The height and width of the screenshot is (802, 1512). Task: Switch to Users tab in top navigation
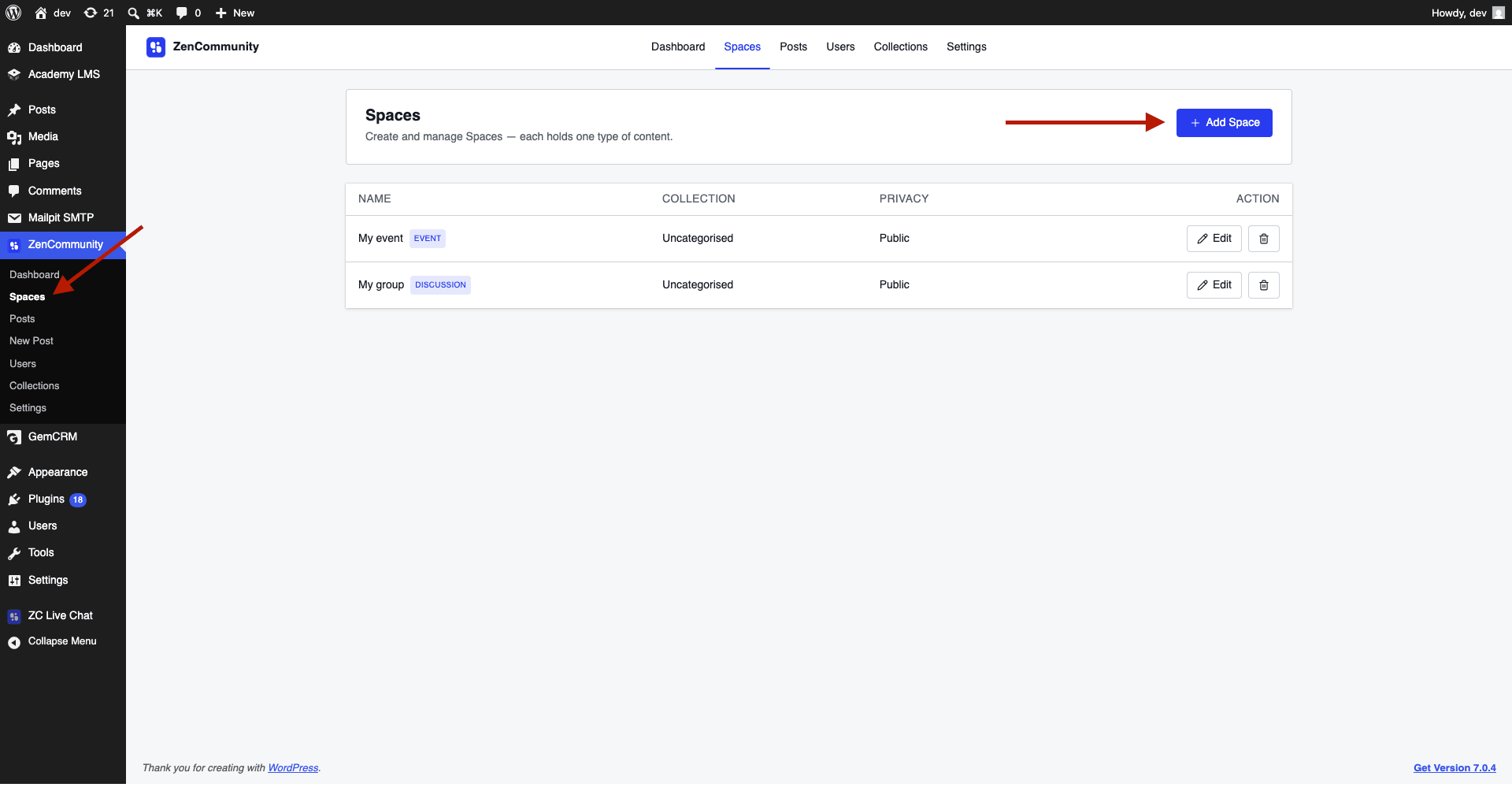(840, 46)
